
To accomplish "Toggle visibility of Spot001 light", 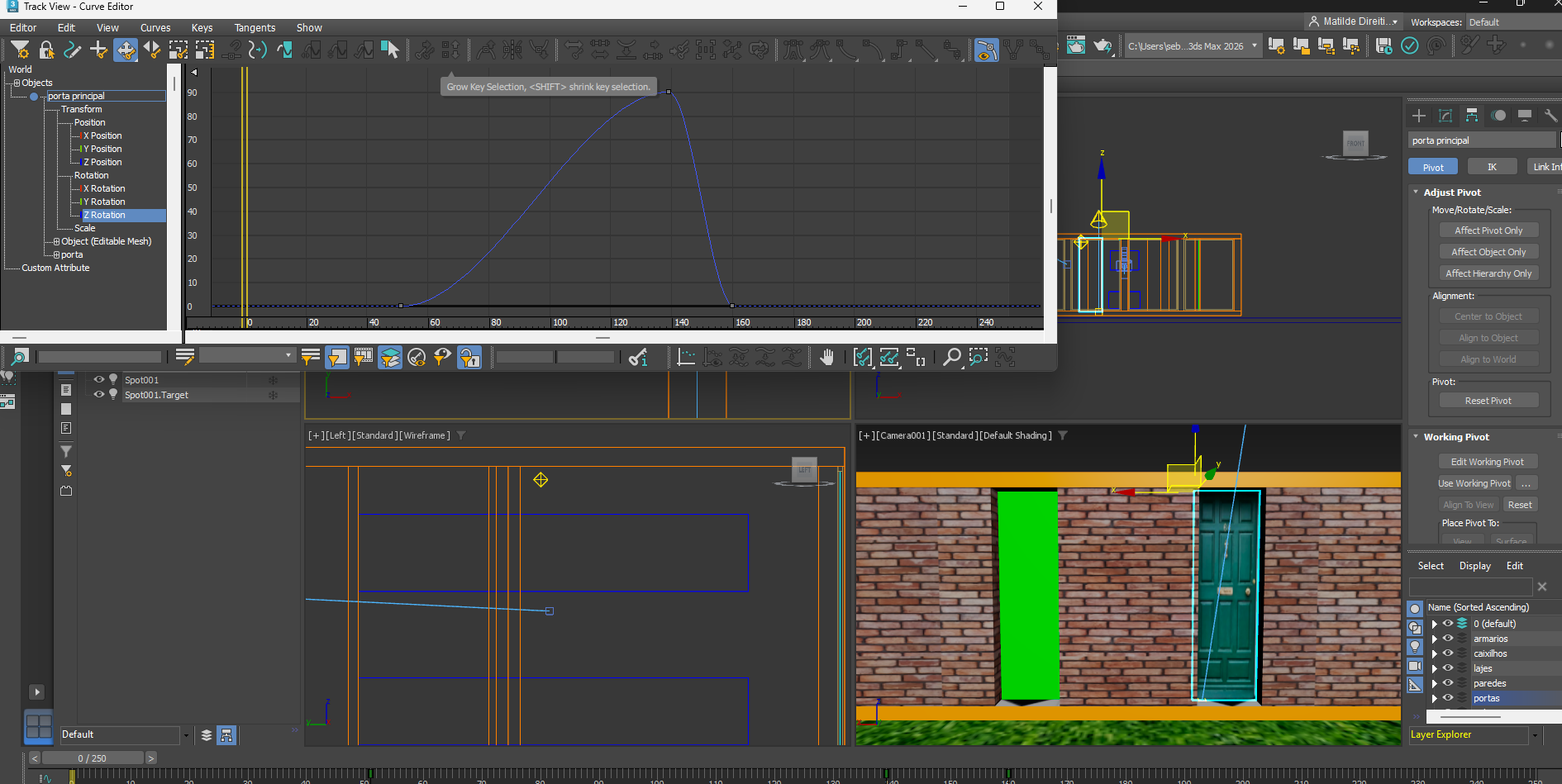I will click(99, 380).
